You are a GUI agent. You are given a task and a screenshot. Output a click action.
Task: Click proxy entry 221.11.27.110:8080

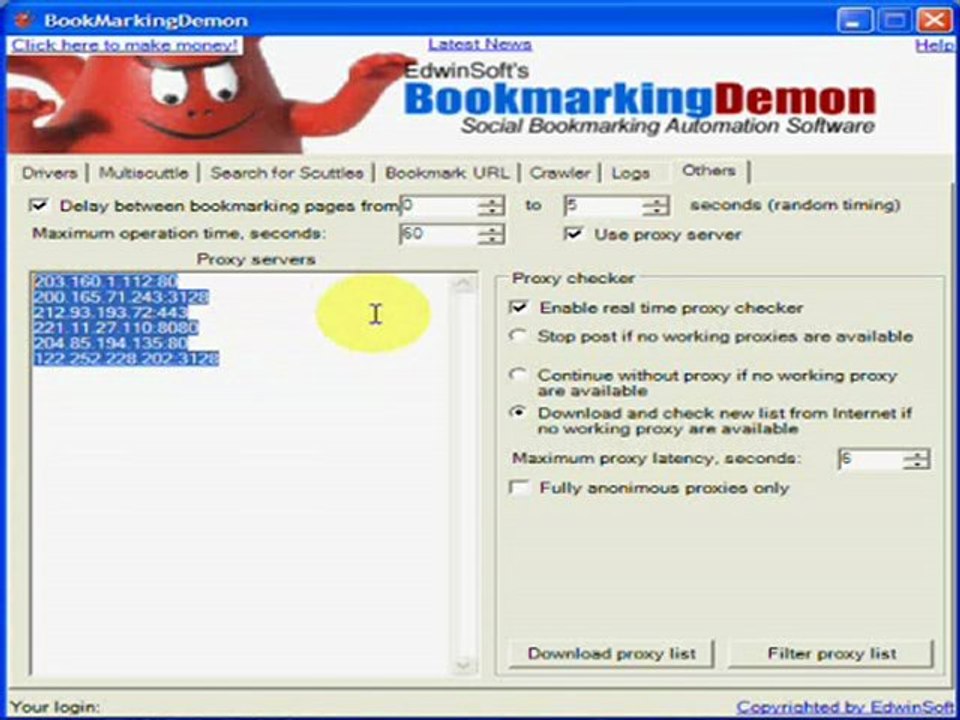coord(116,328)
